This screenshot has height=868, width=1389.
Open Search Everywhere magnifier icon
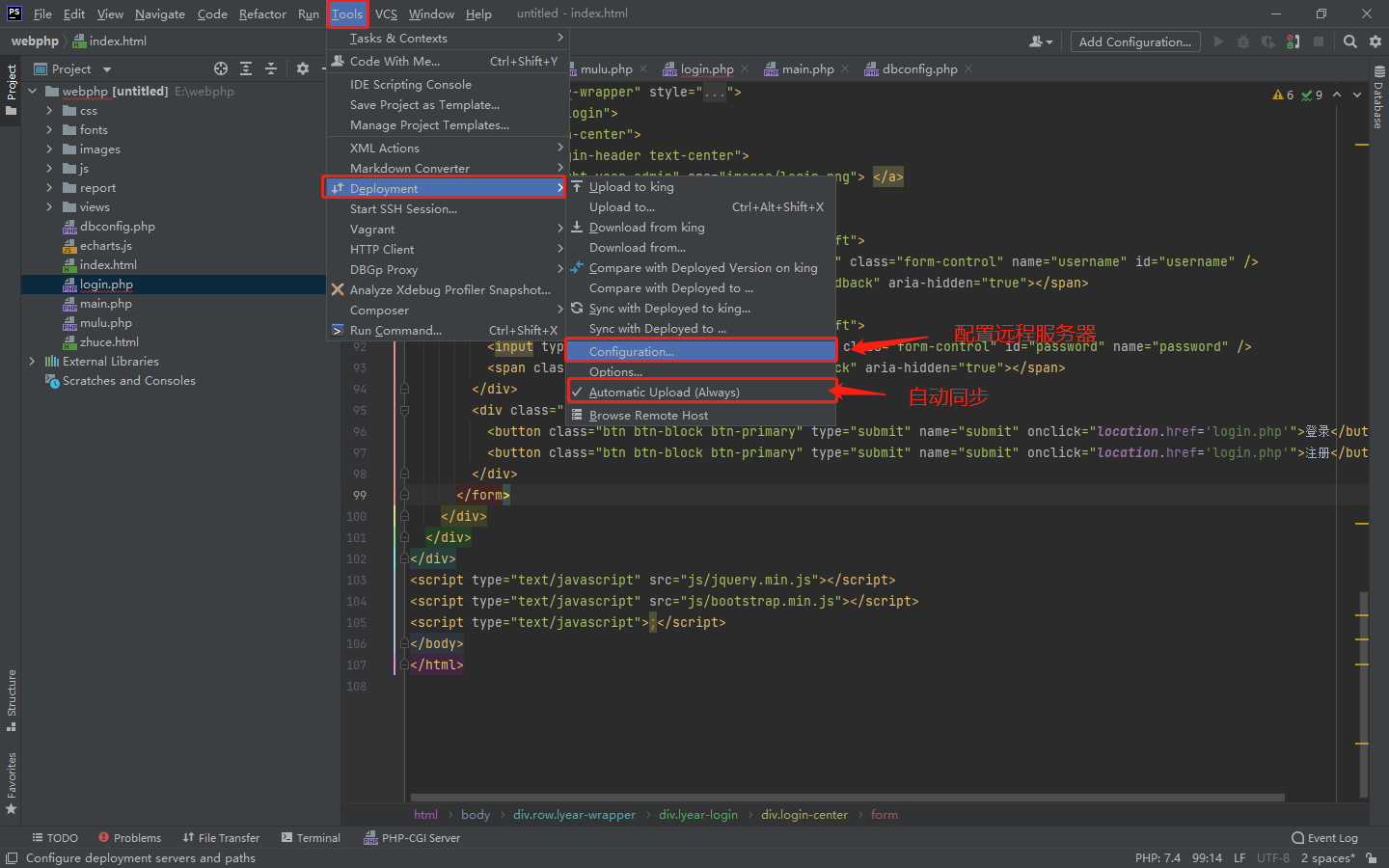(x=1350, y=41)
